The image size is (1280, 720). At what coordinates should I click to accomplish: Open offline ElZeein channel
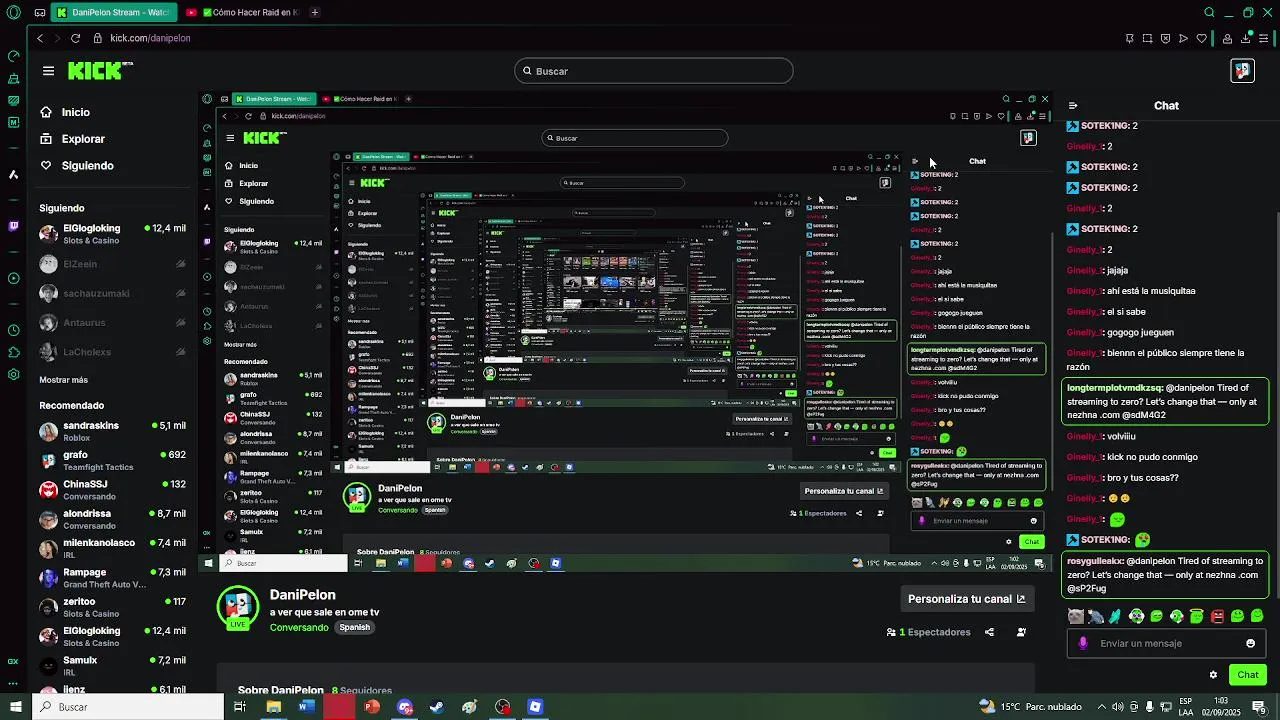(x=112, y=264)
